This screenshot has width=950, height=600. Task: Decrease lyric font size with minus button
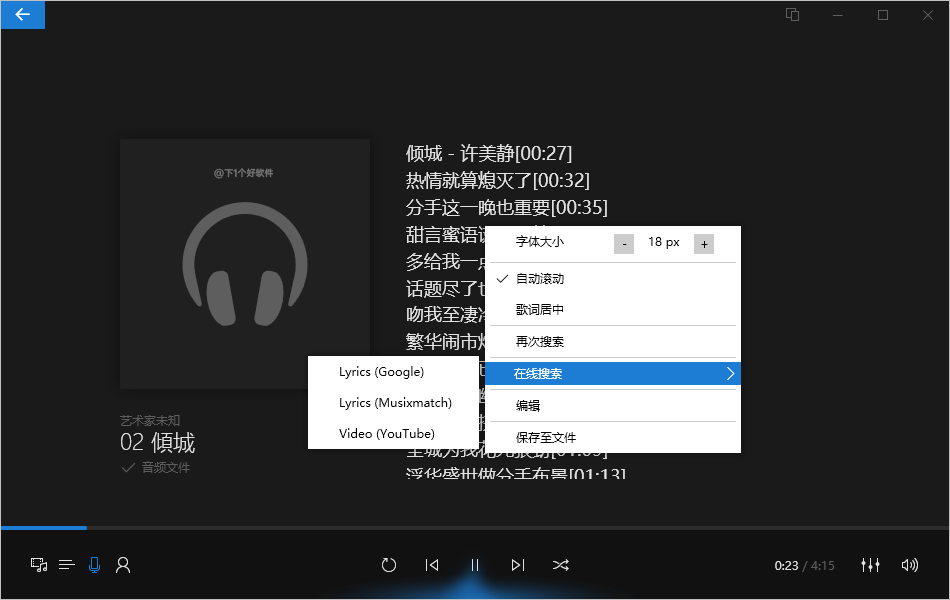coord(624,244)
